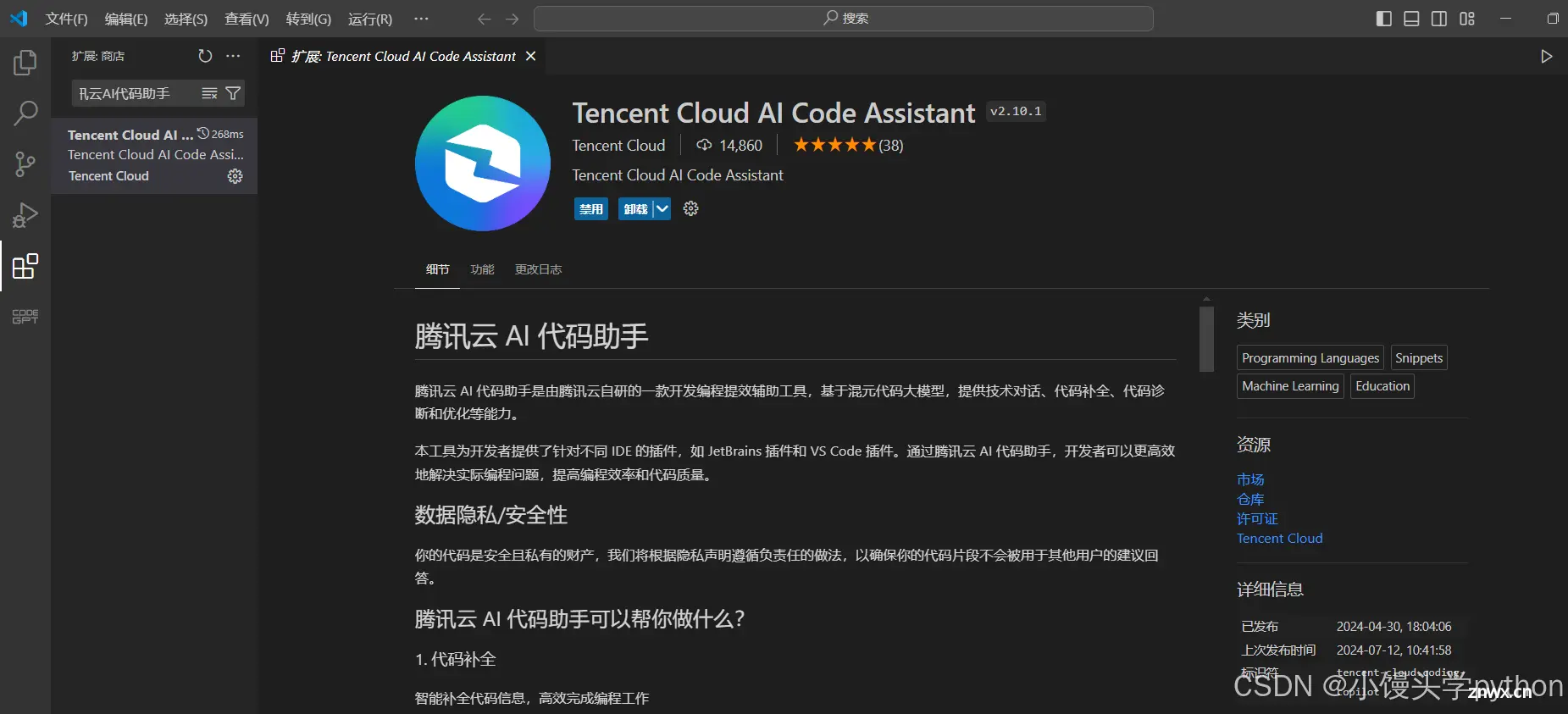Image resolution: width=1568 pixels, height=714 pixels.
Task: Open the Search view in activity bar
Action: 25,113
